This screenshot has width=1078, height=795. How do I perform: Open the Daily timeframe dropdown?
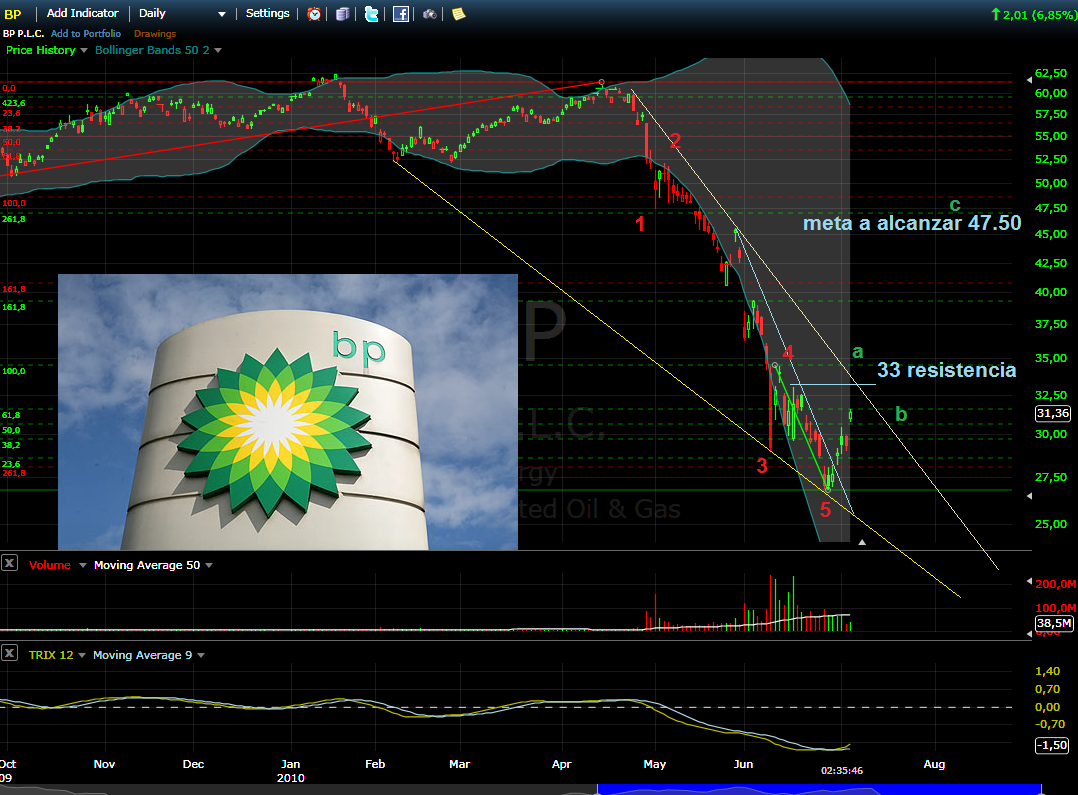pyautogui.click(x=182, y=14)
